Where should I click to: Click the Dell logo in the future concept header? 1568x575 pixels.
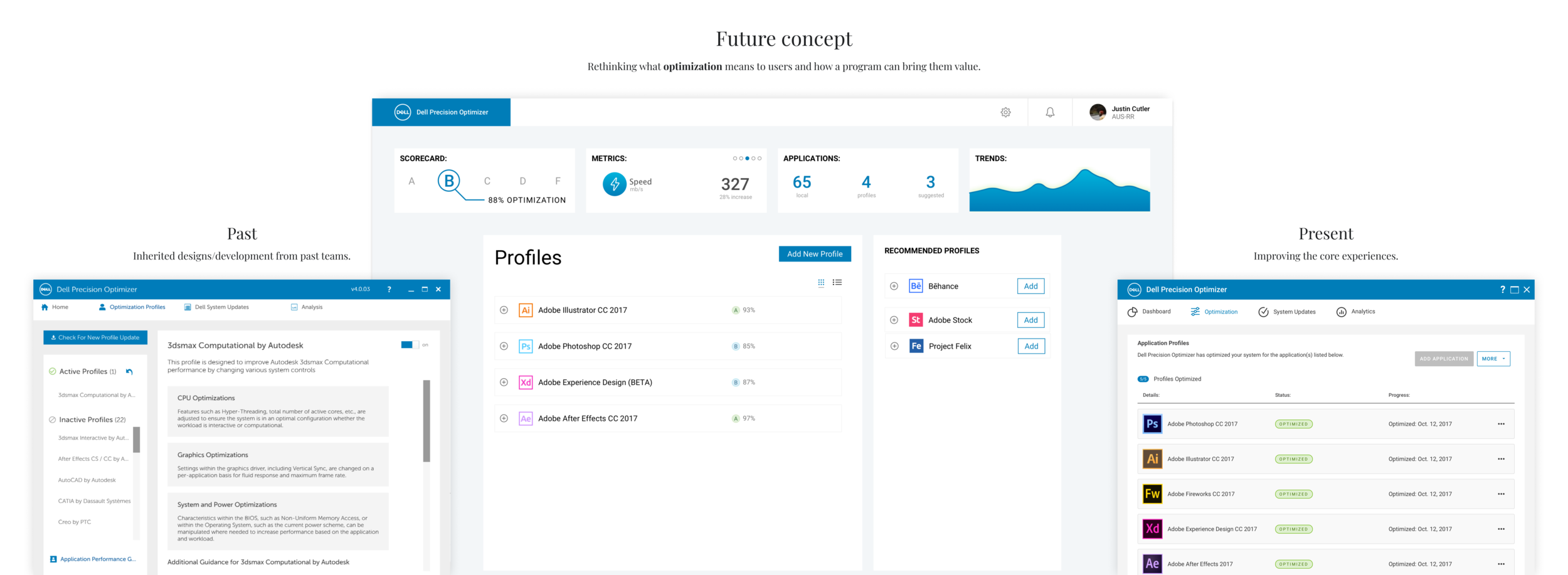(403, 112)
